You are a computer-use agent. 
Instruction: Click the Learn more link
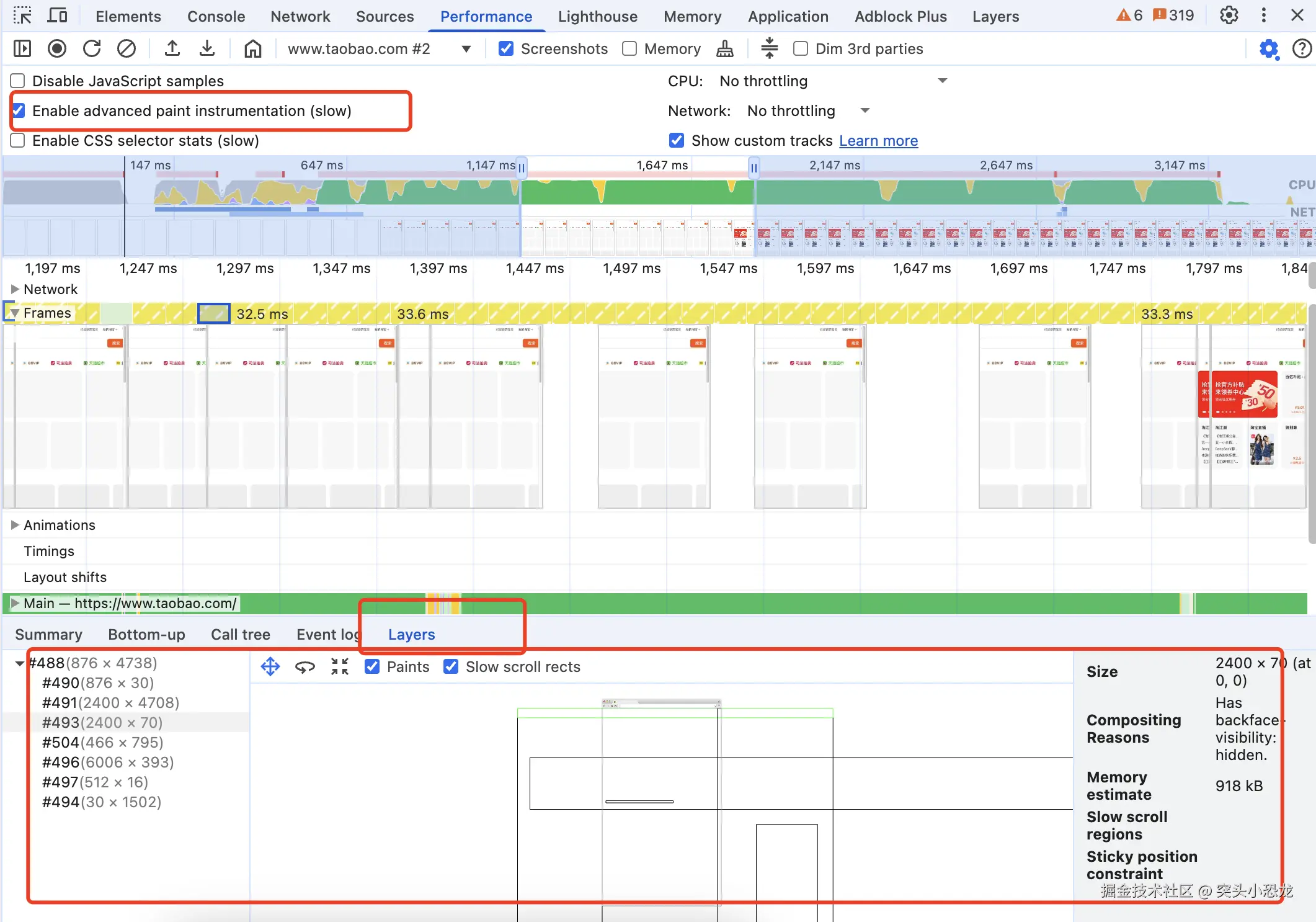coord(878,141)
